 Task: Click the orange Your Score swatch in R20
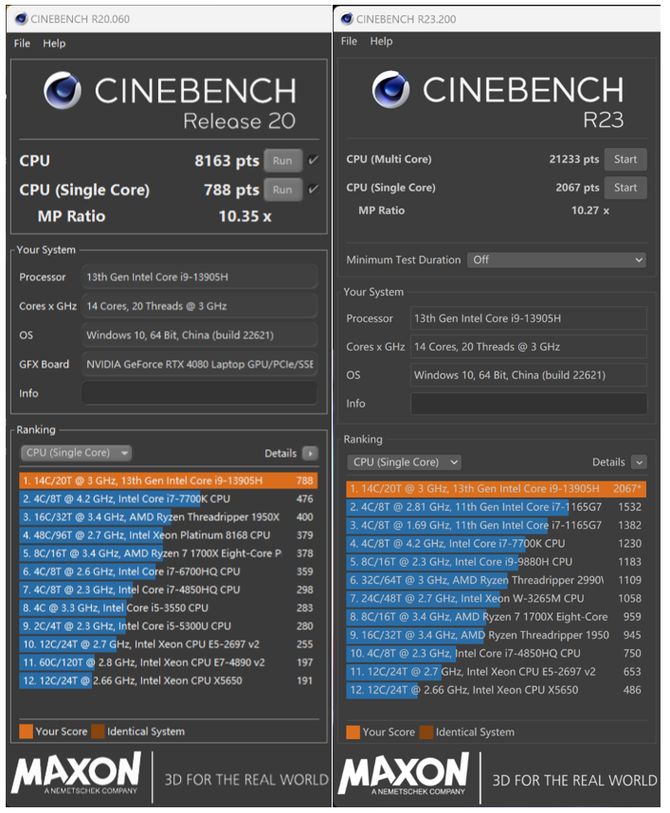[26, 732]
